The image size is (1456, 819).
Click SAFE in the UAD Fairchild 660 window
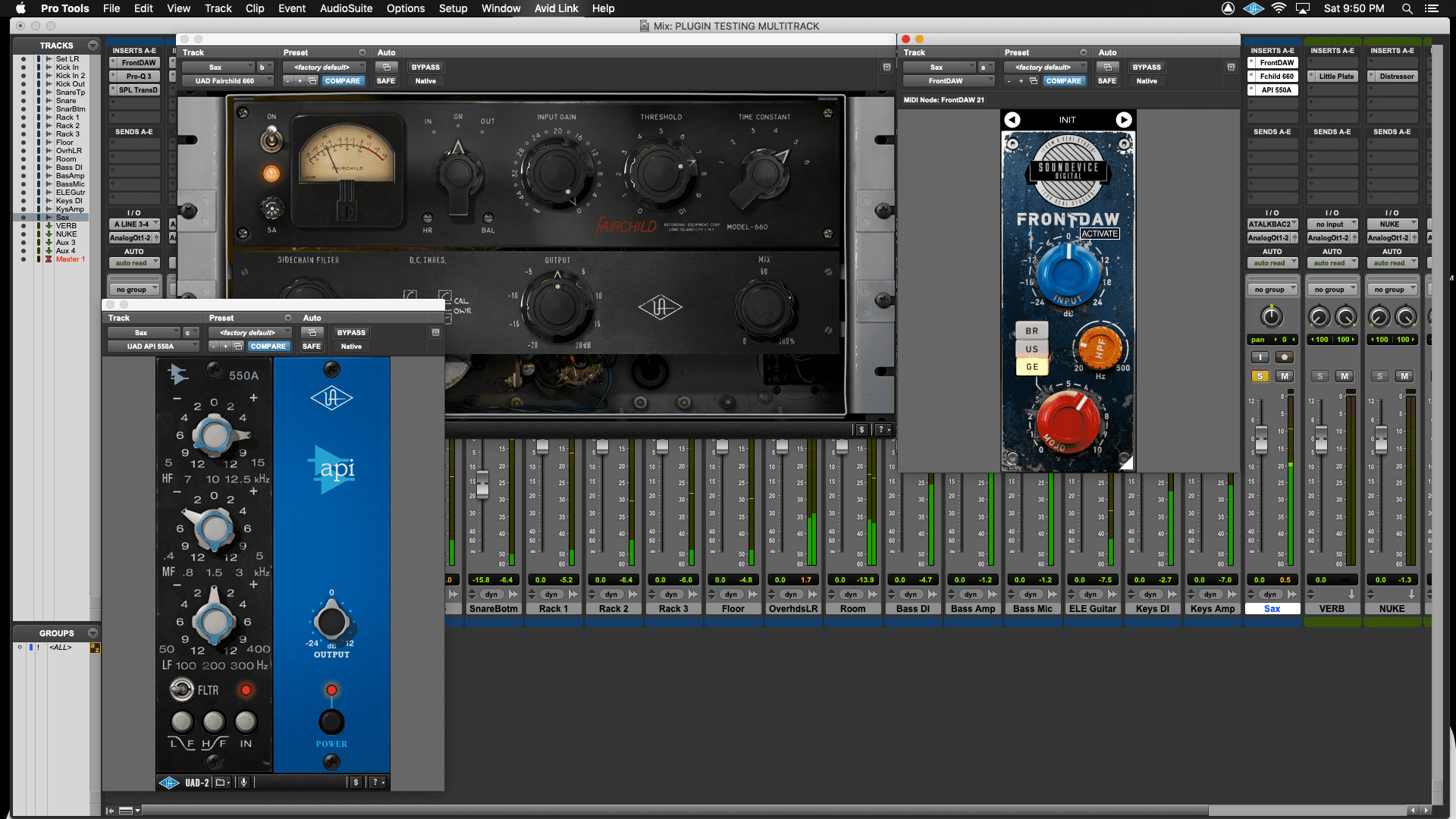pos(386,80)
